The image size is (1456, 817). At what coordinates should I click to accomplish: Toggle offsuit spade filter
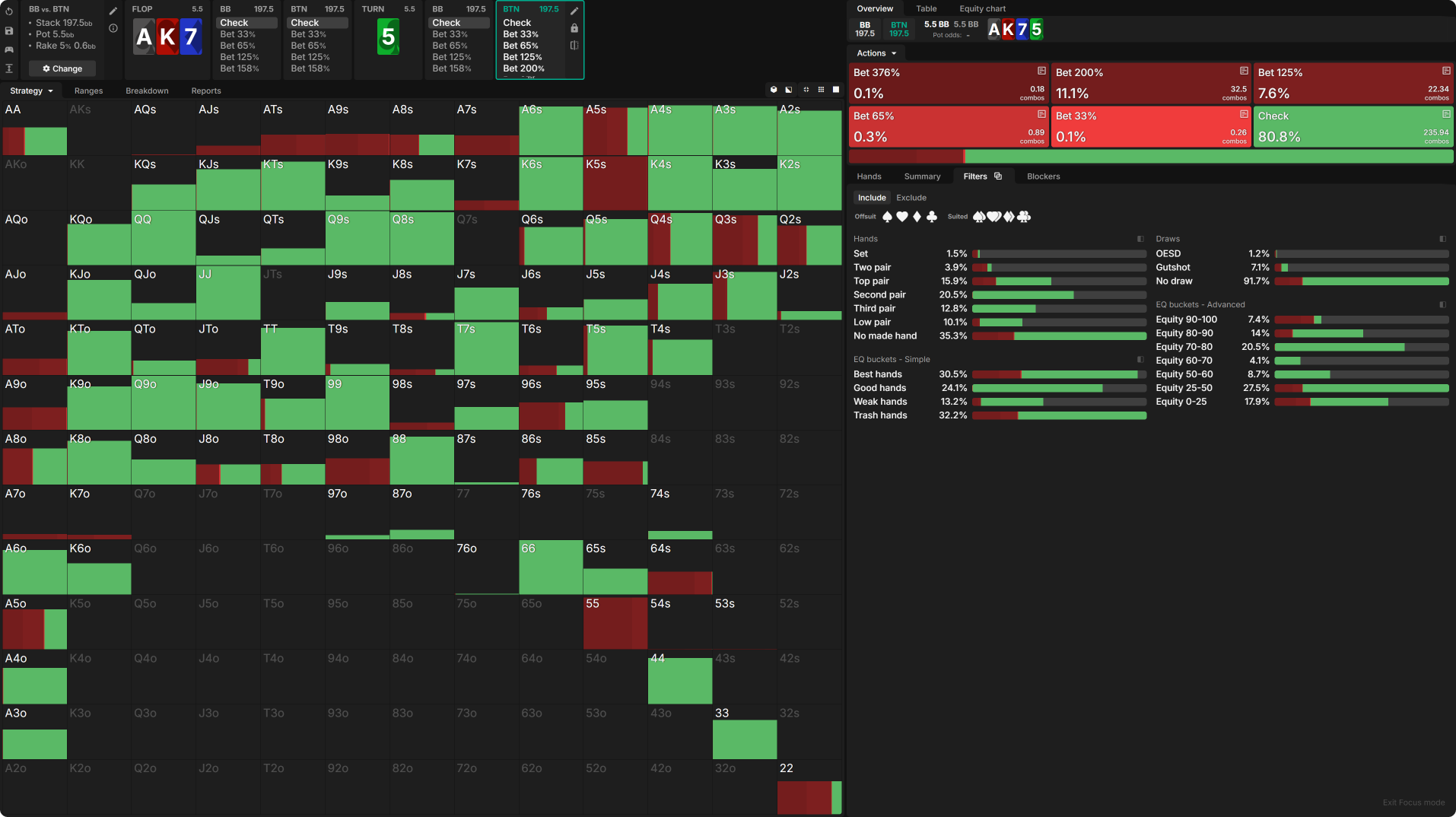click(x=887, y=217)
